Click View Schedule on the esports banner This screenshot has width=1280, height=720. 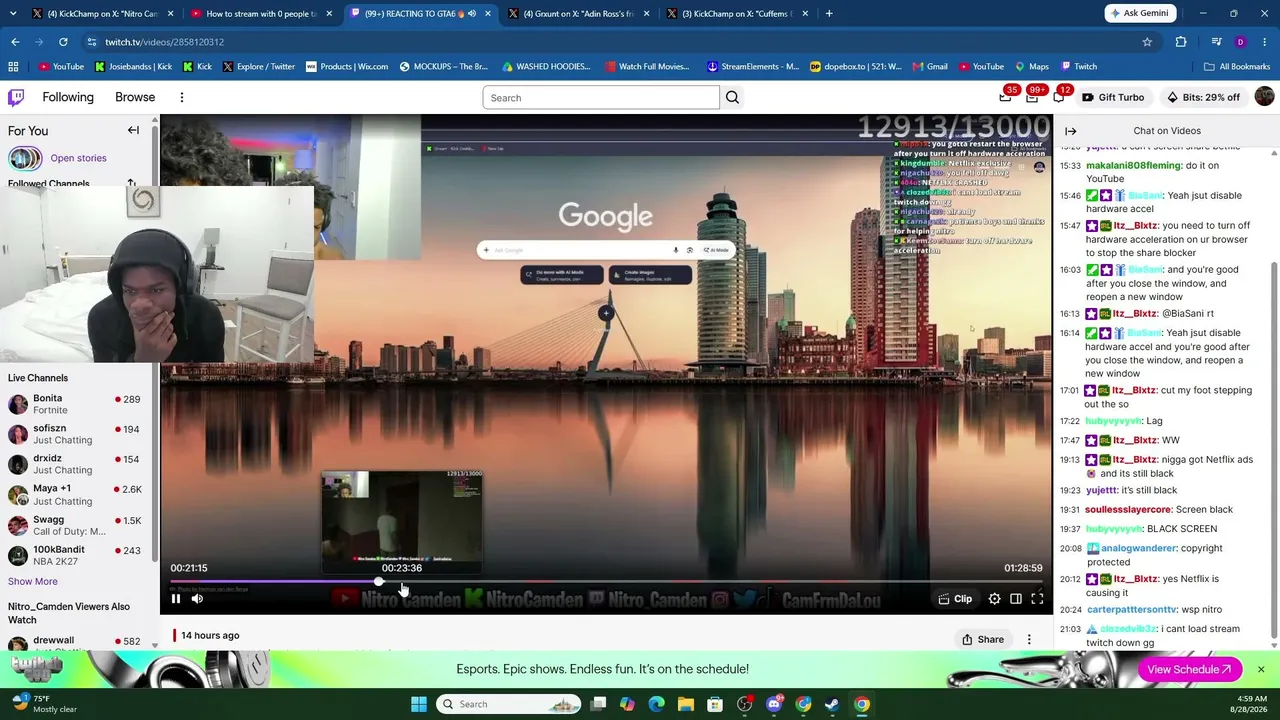1189,669
